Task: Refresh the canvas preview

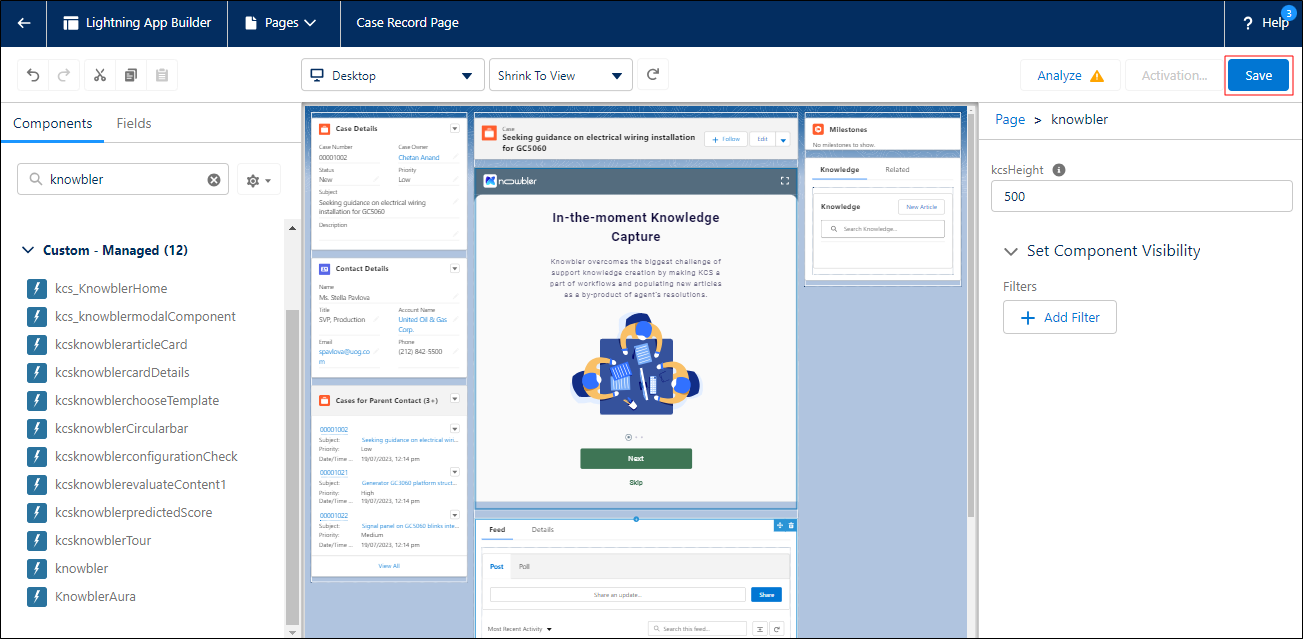Action: (x=653, y=75)
